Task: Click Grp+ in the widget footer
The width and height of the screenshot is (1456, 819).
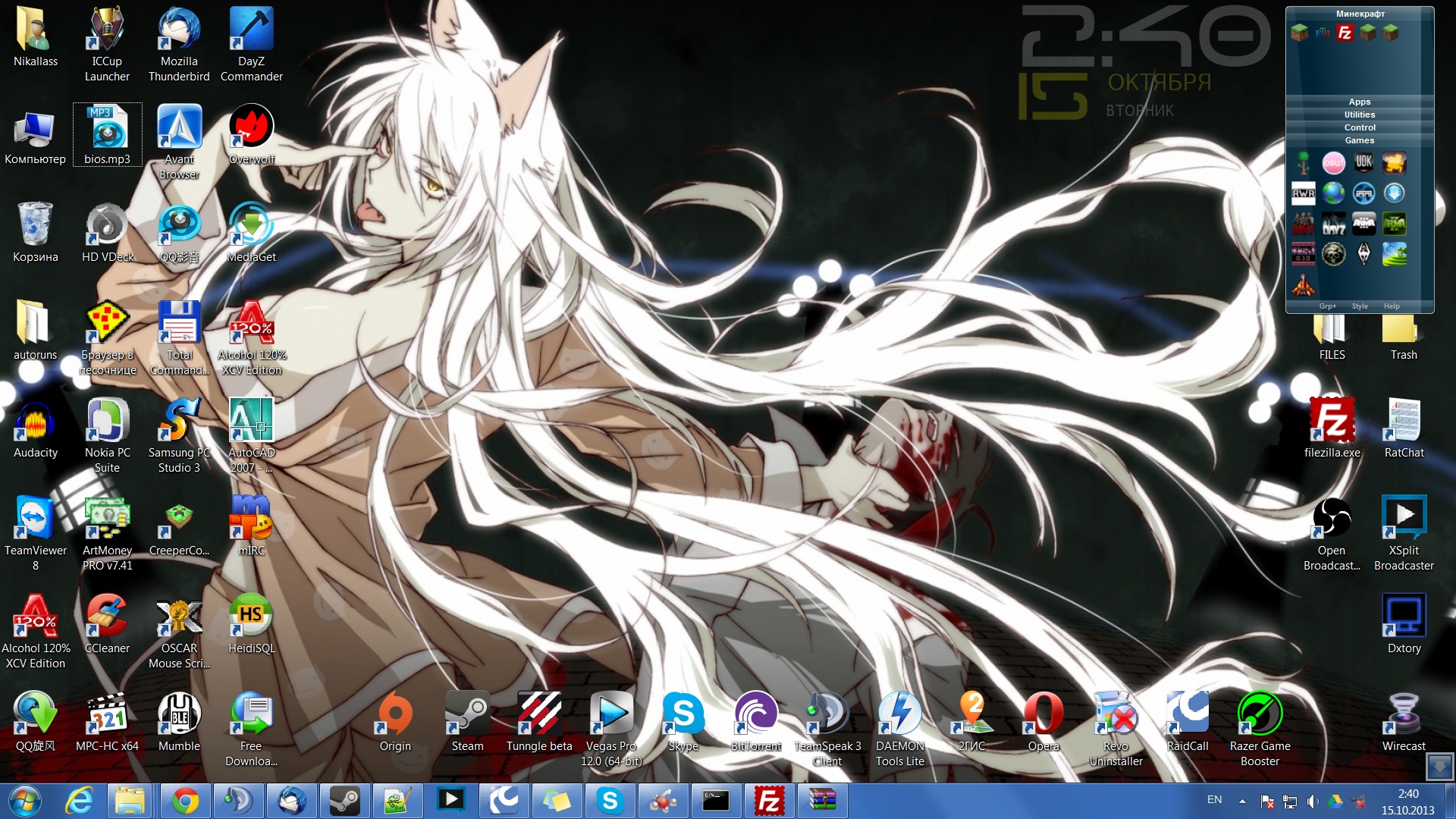Action: tap(1328, 306)
